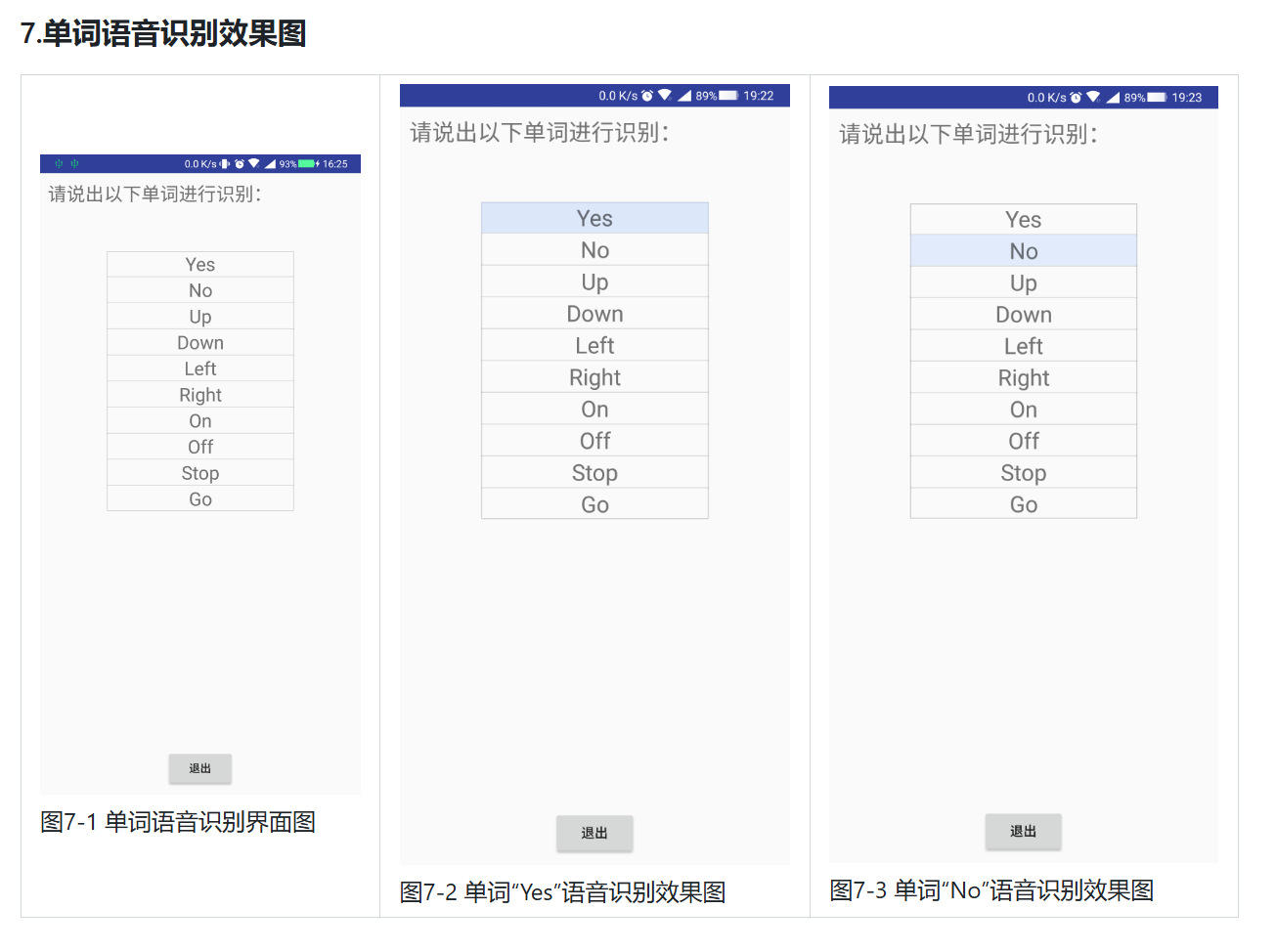Image resolution: width=1276 pixels, height=952 pixels.
Task: Click the leftmost USB icon in figure 7-1 status bar
Action: (59, 164)
